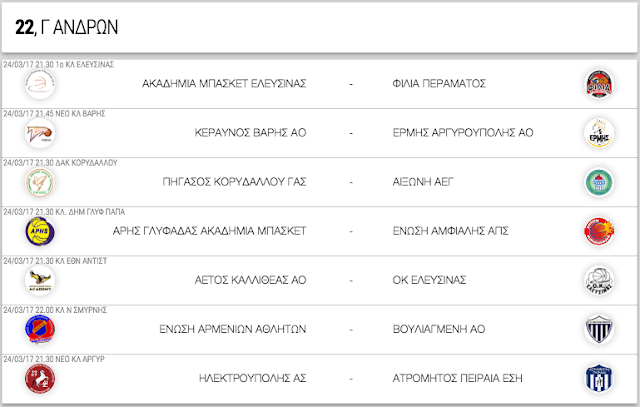This screenshot has height=407, width=640.
Task: Open the Κεραυνός Βάρης team logo
Action: 40,133
